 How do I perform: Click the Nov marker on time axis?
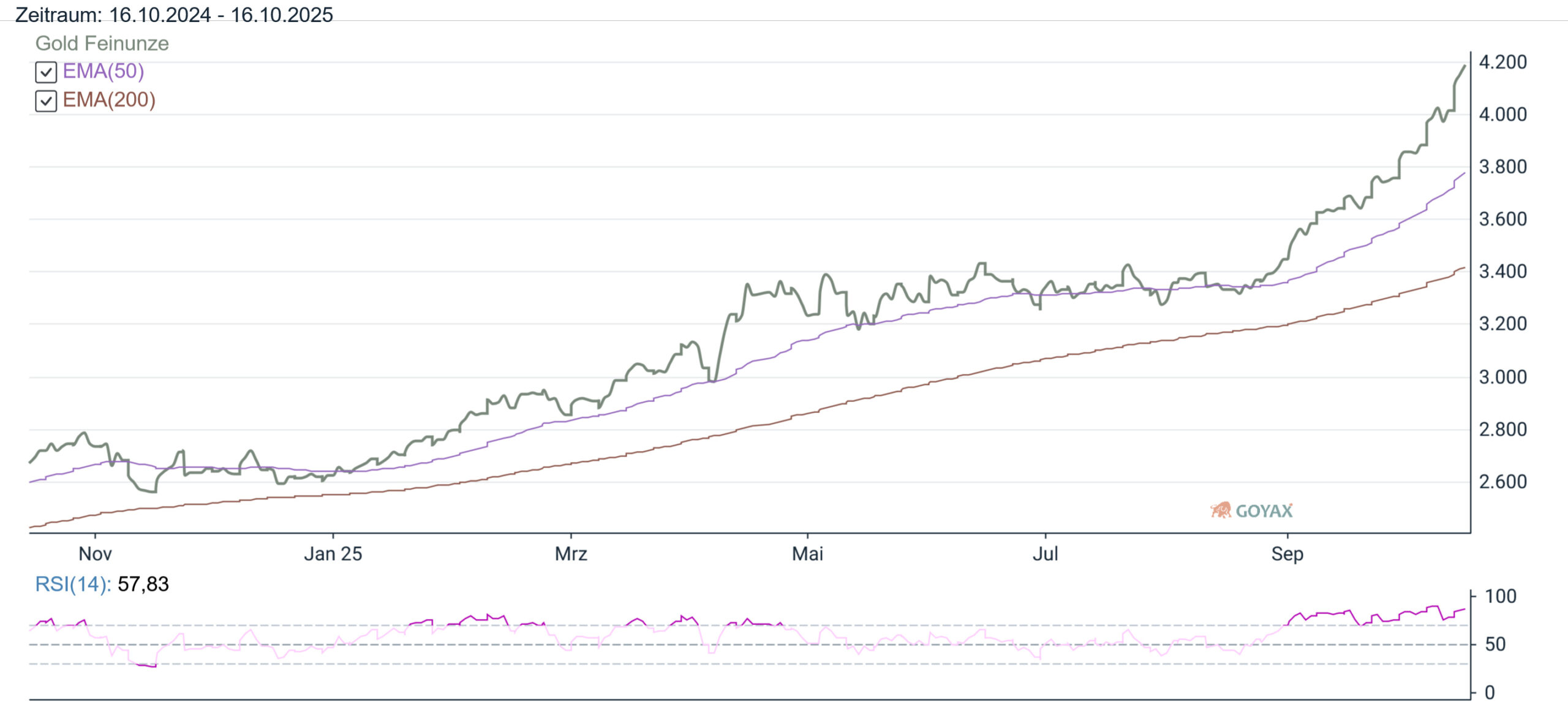95,554
